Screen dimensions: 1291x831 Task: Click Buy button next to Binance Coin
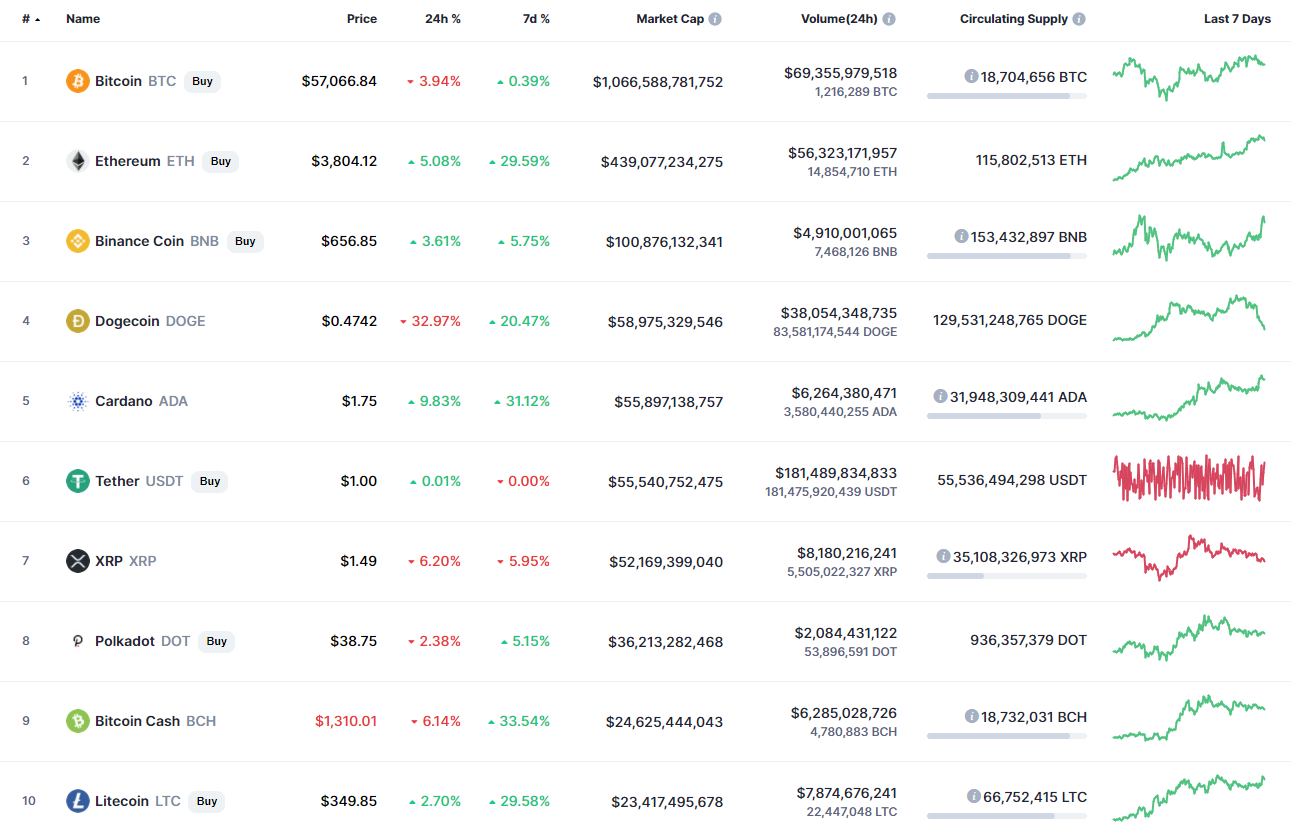(245, 241)
